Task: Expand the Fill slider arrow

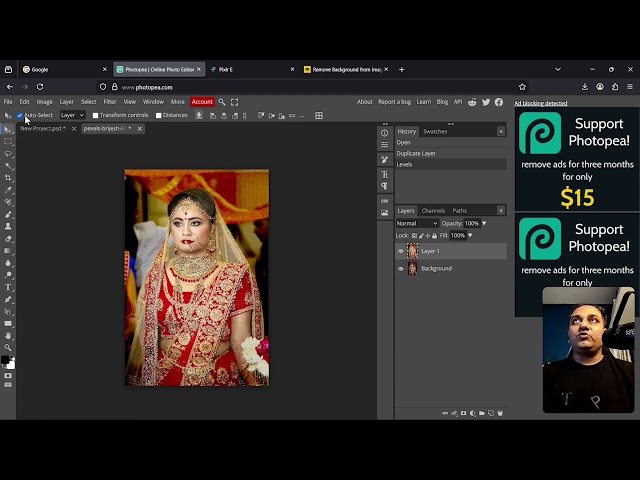Action: coord(470,236)
